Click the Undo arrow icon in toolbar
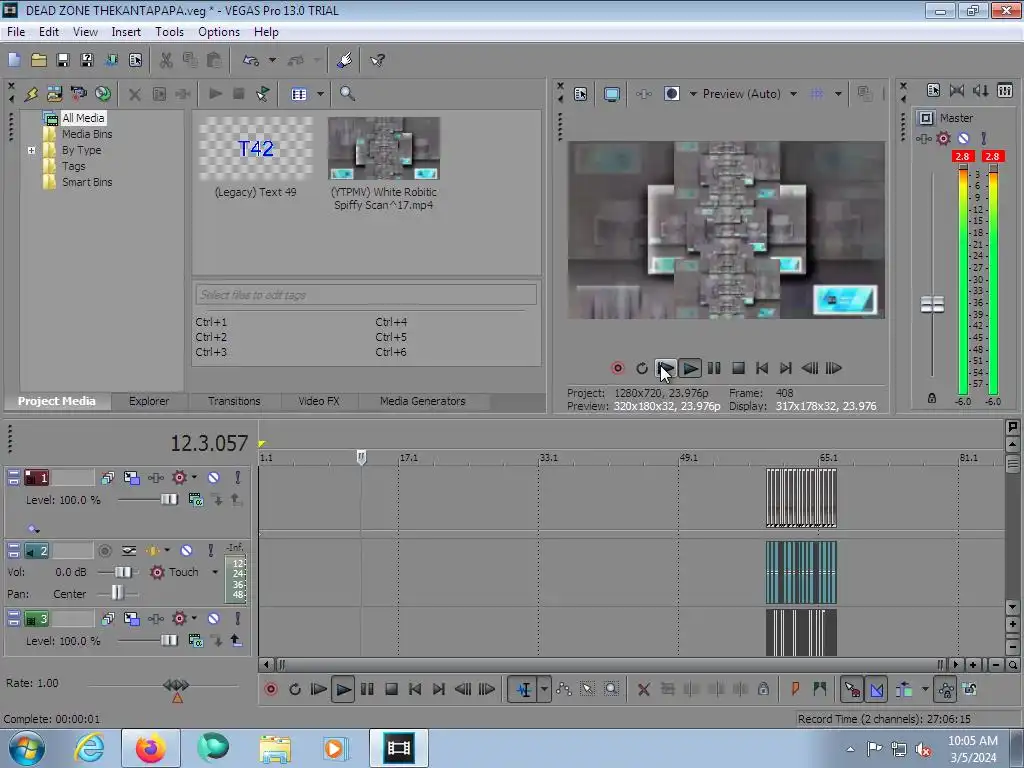The image size is (1024, 768). pyautogui.click(x=251, y=60)
